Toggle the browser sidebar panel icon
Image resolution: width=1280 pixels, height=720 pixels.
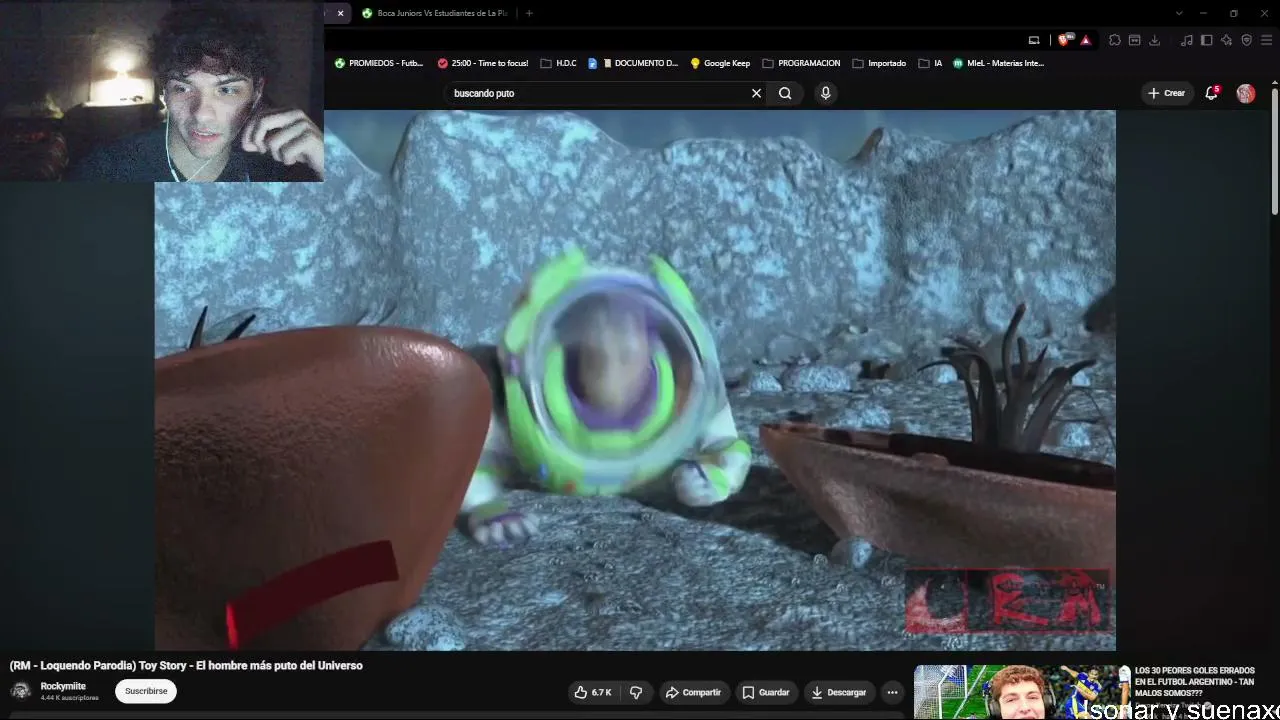1207,40
